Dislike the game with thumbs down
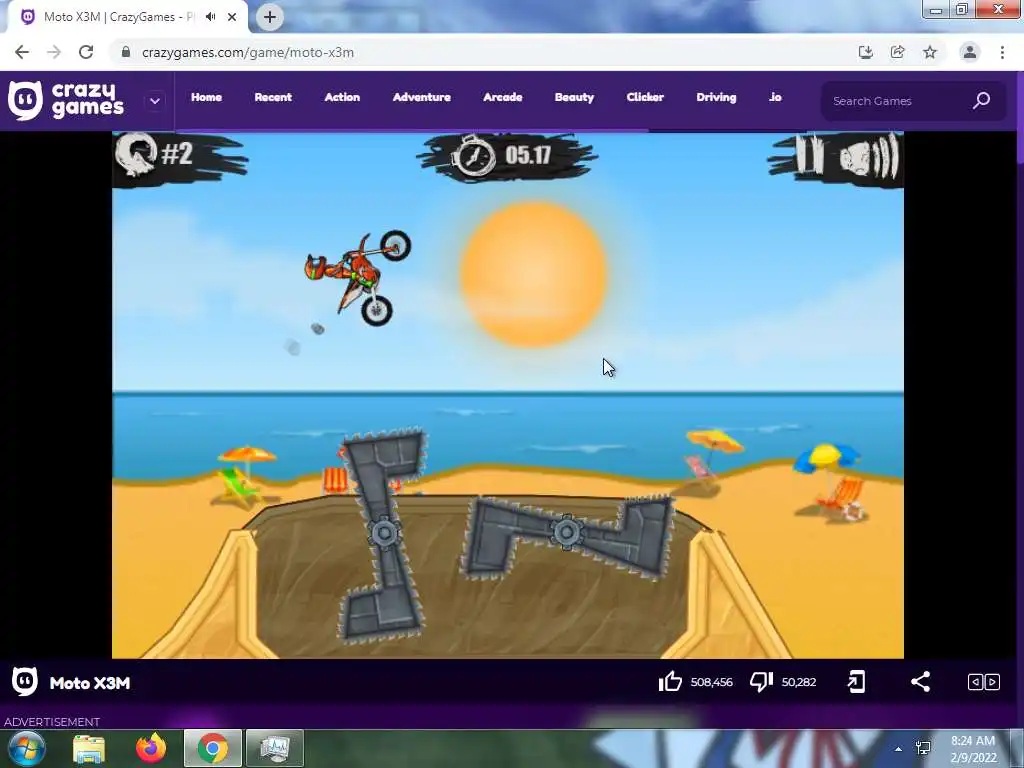1024x768 pixels. pos(761,682)
